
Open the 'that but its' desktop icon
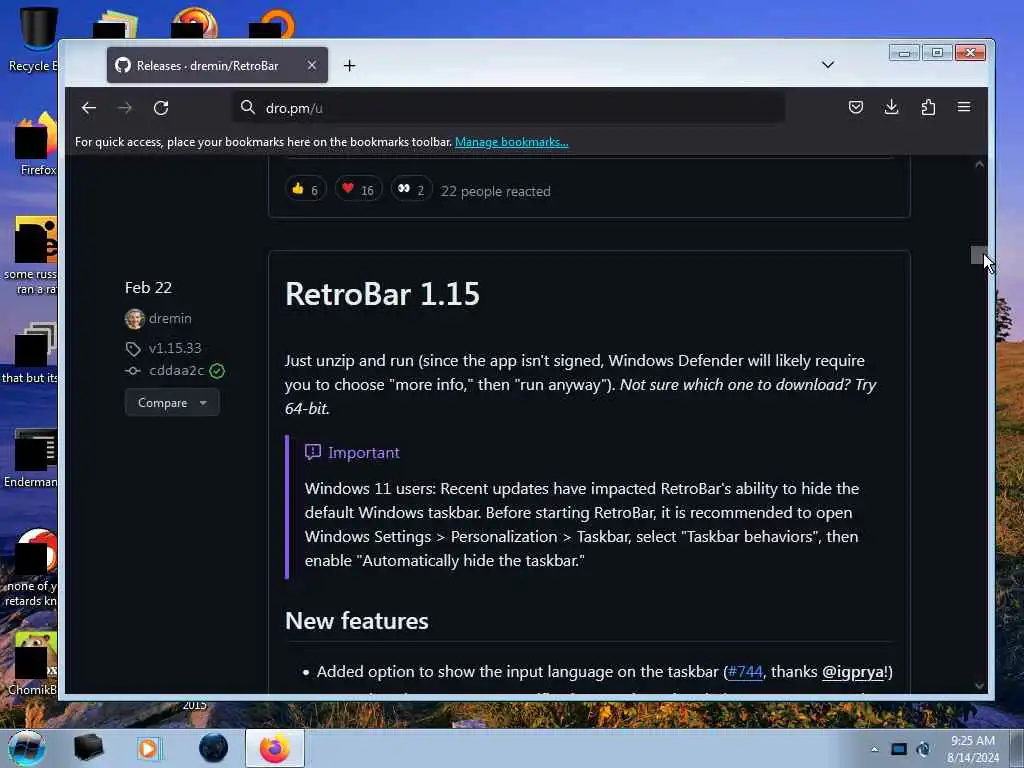[x=31, y=353]
